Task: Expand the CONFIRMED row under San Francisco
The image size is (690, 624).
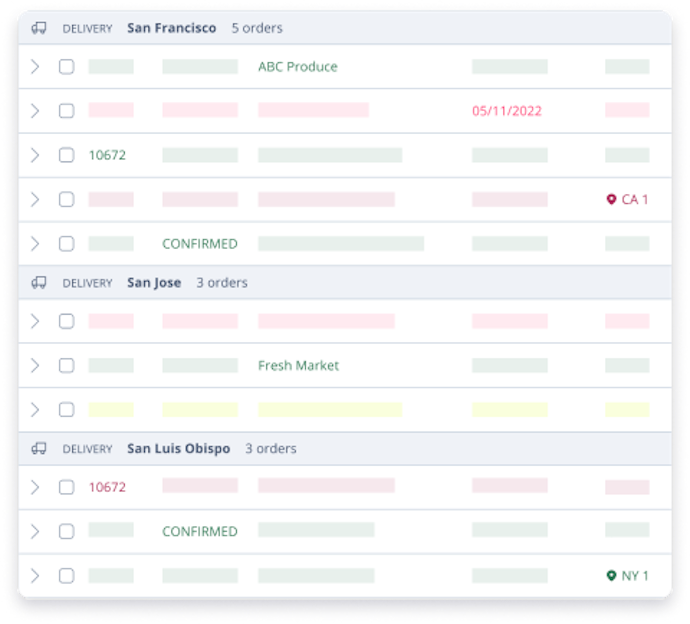Action: pyautogui.click(x=35, y=243)
